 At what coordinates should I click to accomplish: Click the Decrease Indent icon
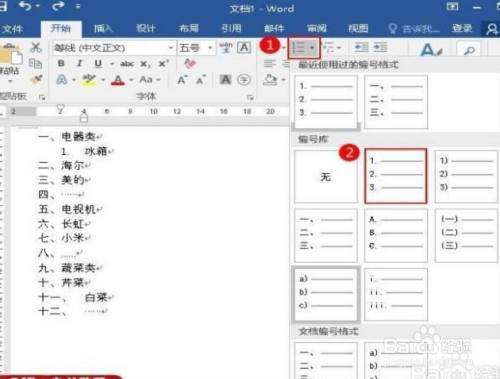tap(361, 47)
